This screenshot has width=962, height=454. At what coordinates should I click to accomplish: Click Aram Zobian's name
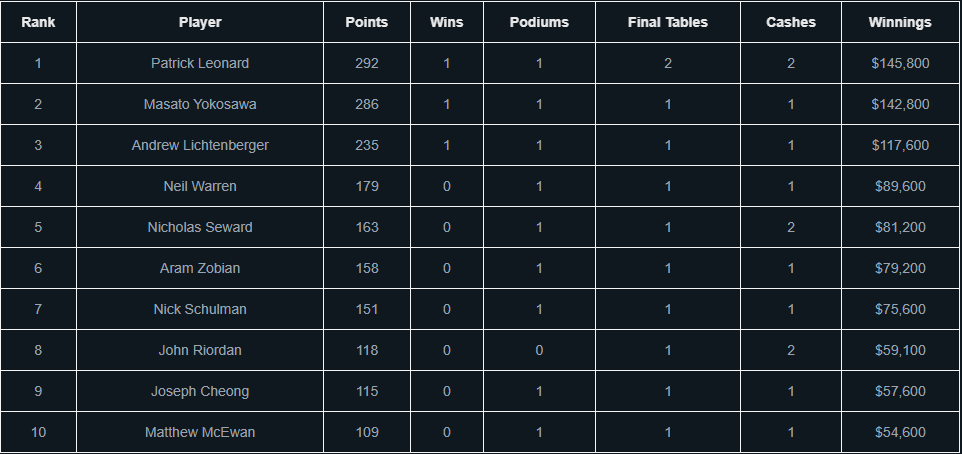point(200,268)
